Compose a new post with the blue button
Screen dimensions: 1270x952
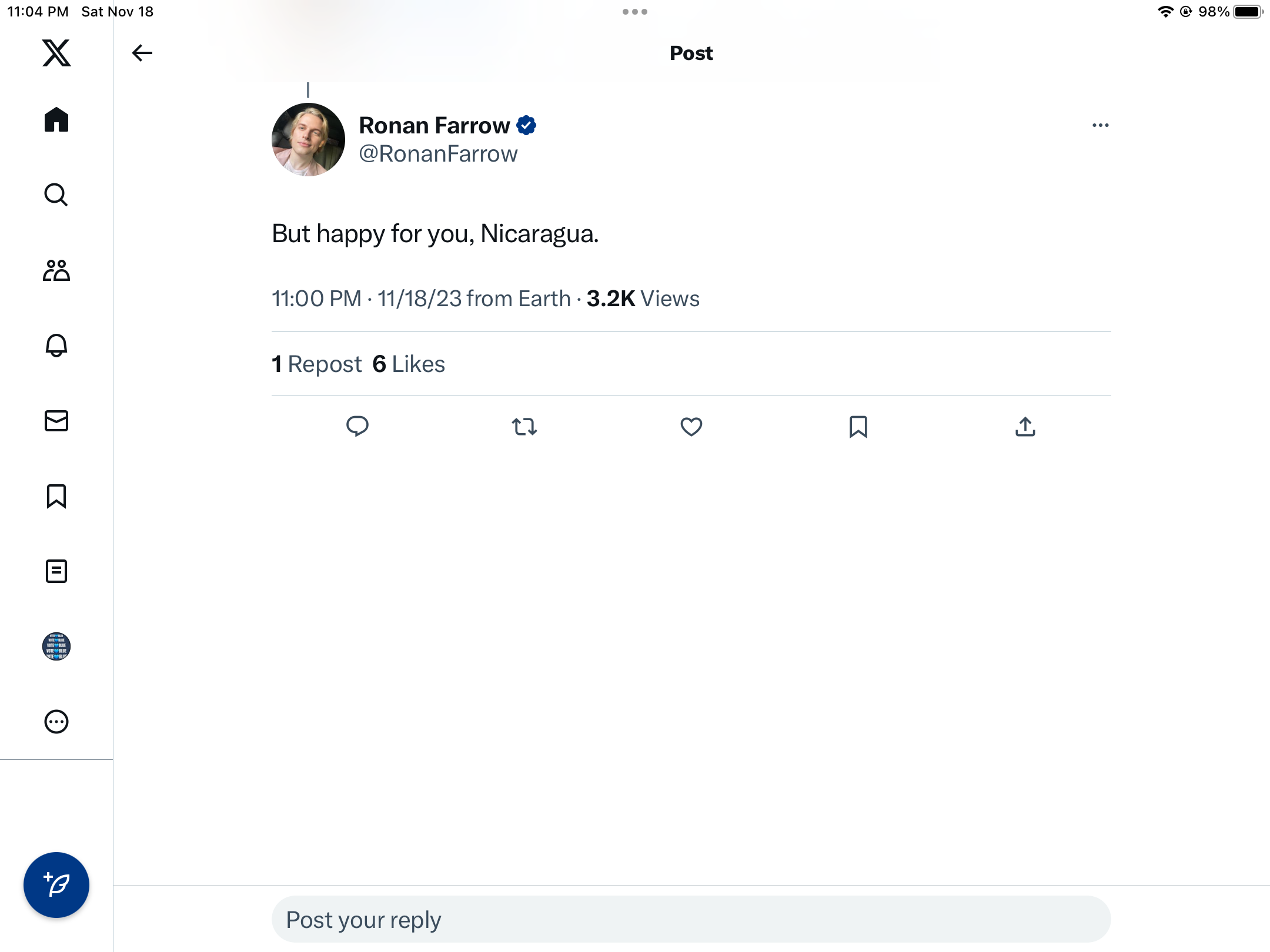pos(56,885)
